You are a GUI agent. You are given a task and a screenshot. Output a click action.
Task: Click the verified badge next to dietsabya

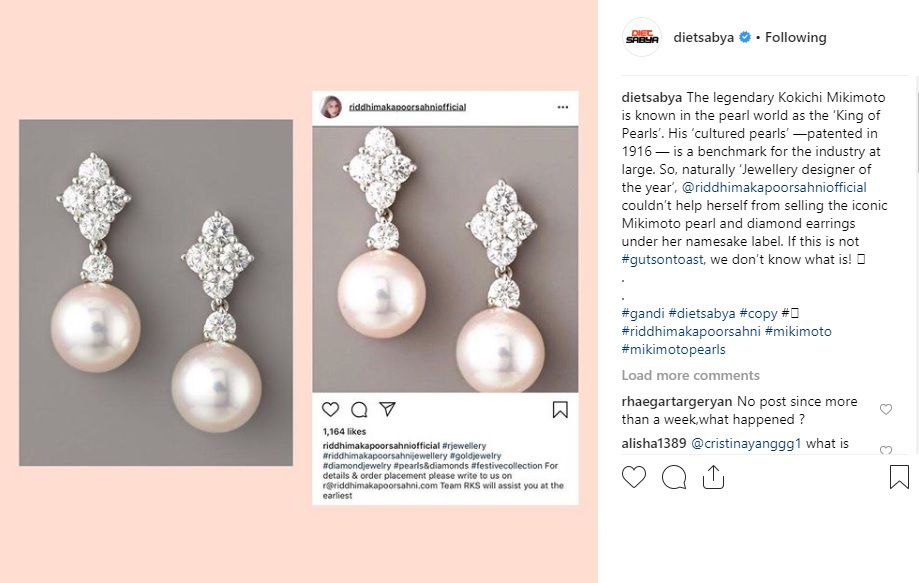[744, 38]
